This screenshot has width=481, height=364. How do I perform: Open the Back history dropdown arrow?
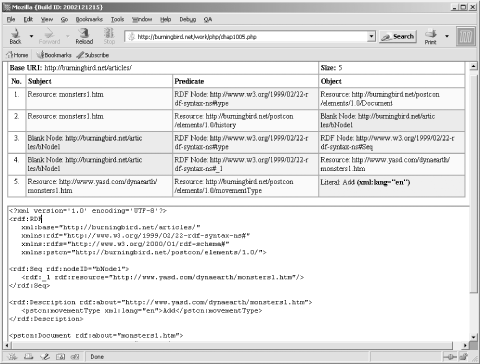(x=31, y=36)
